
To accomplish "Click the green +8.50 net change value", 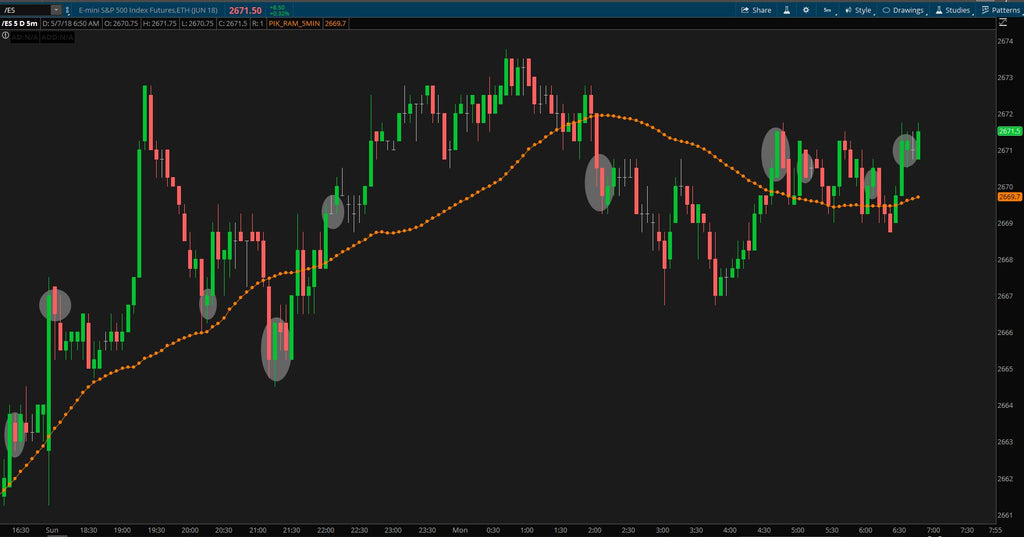I will [x=278, y=8].
